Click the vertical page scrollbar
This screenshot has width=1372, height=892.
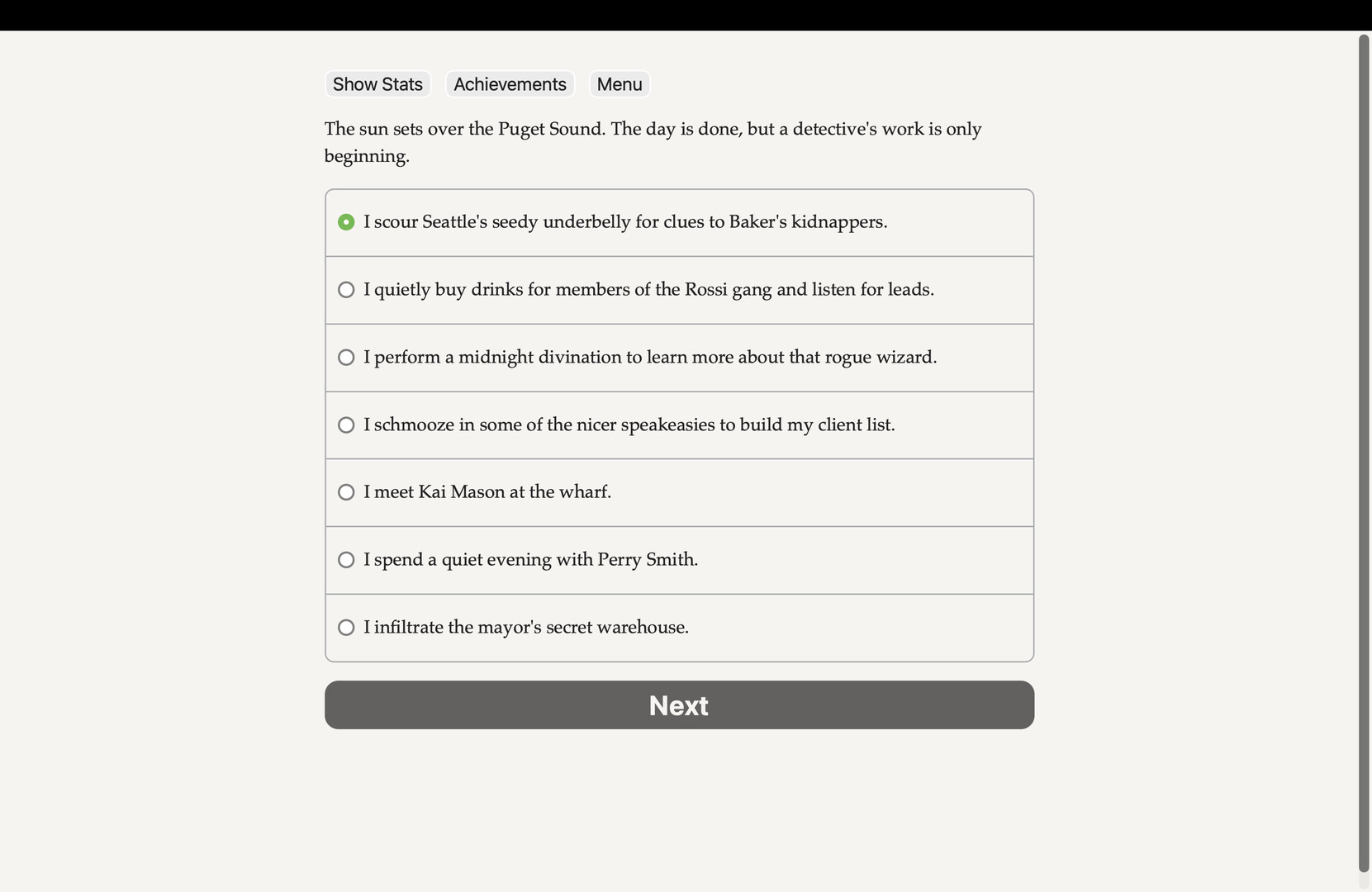(x=1364, y=454)
